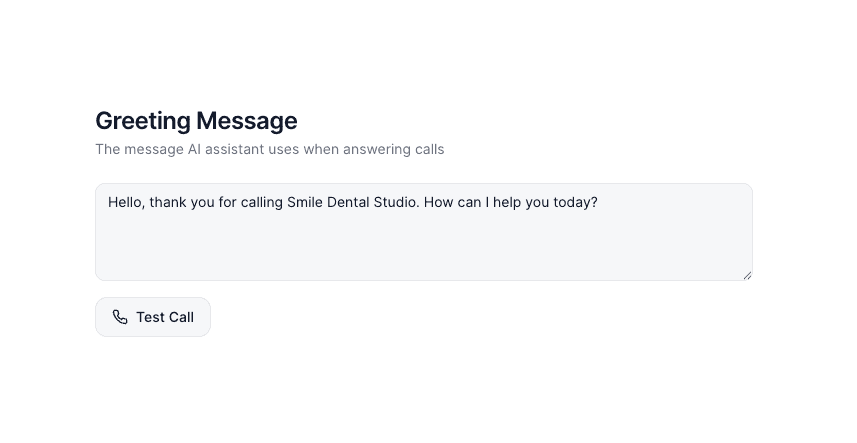Click the 'Test Call' label text
The width and height of the screenshot is (857, 443).
click(165, 317)
